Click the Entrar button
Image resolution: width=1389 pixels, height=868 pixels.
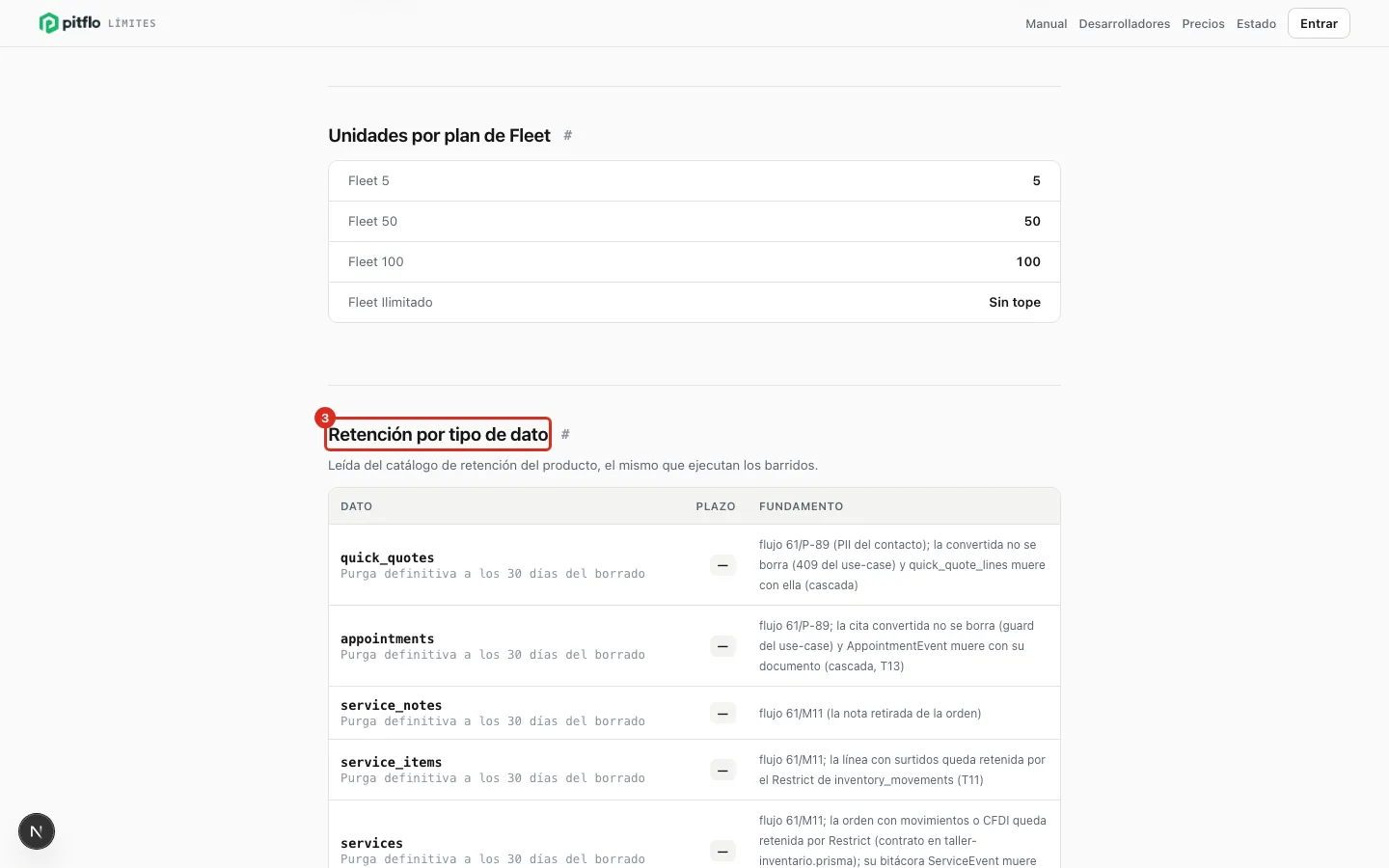[x=1319, y=23]
